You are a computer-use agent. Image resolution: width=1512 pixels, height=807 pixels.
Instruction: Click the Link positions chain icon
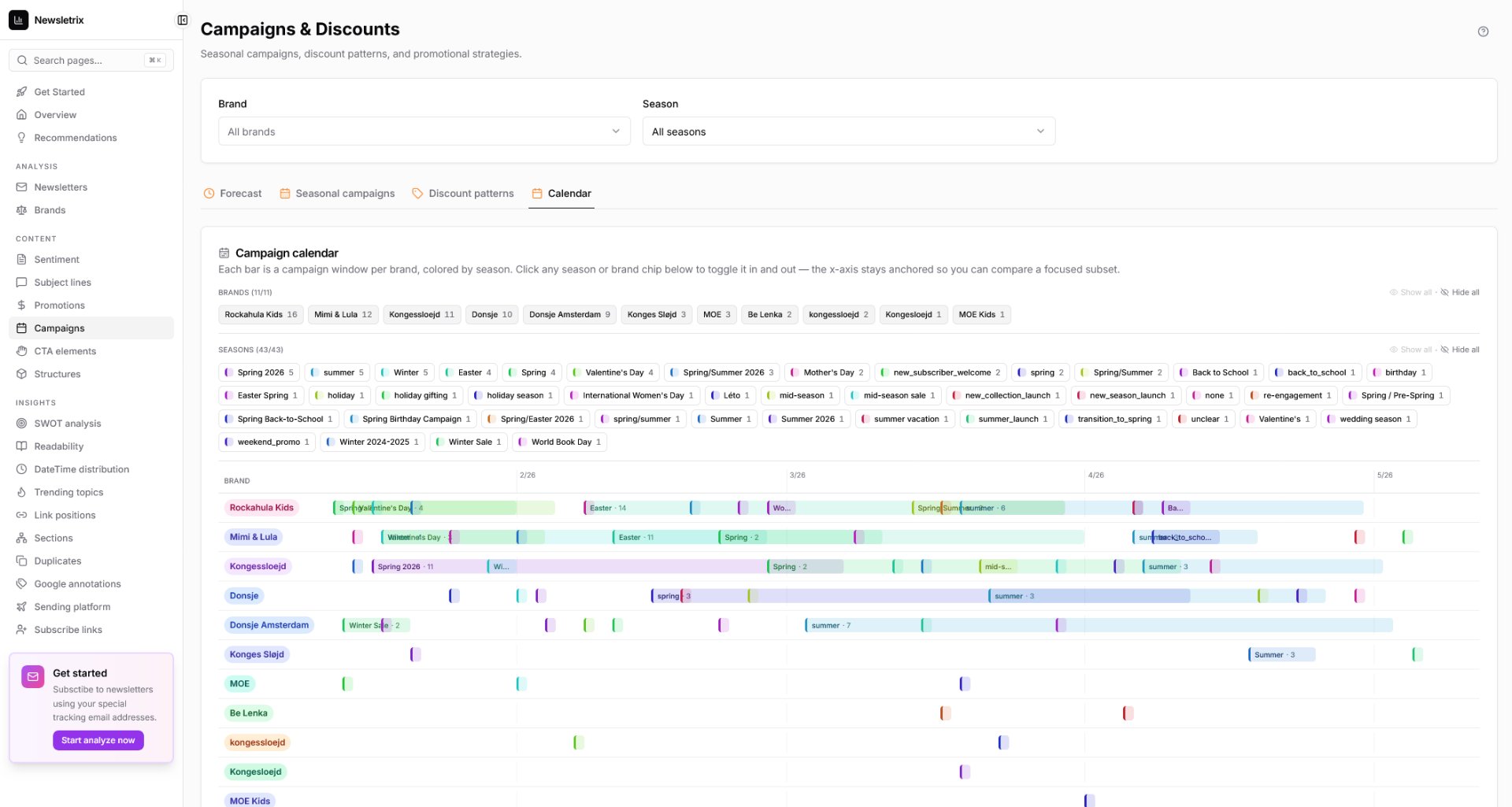22,515
